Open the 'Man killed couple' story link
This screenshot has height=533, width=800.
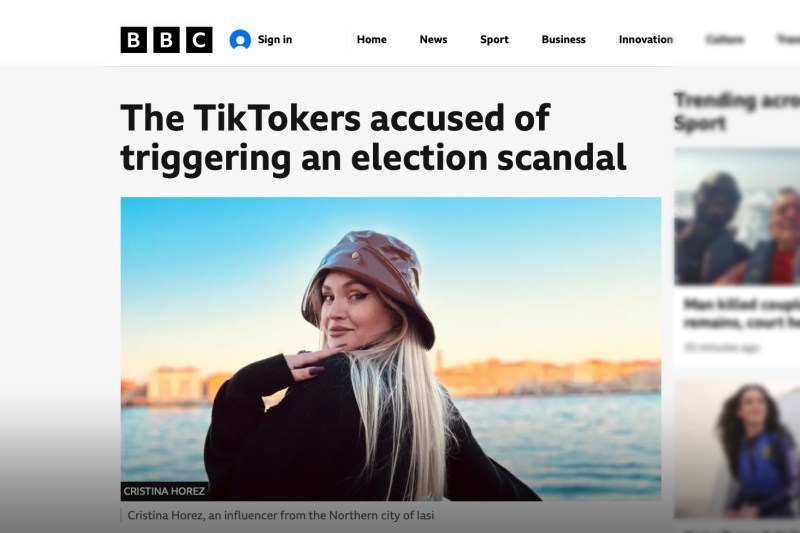[741, 314]
